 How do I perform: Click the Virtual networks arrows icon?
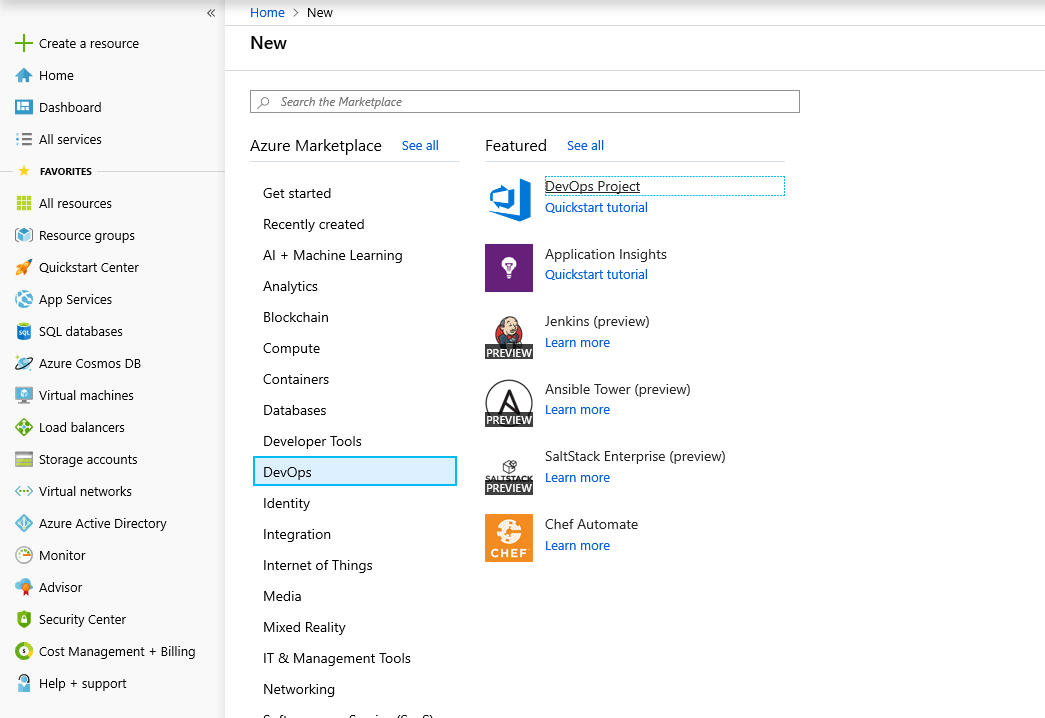click(23, 491)
